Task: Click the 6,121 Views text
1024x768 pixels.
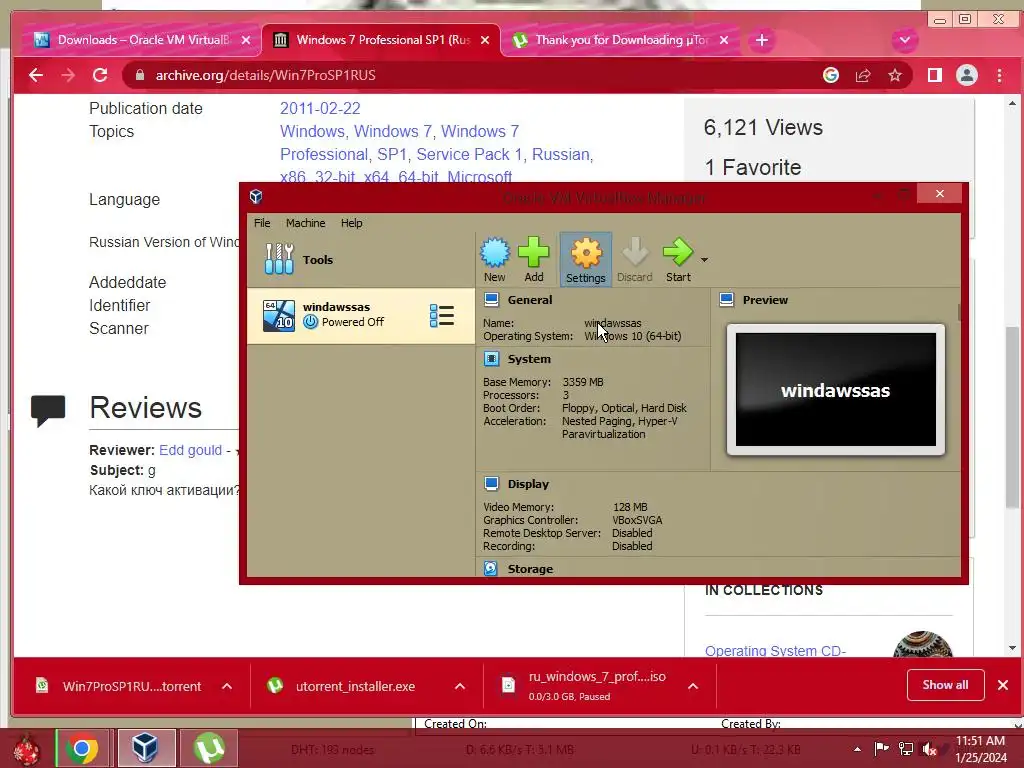Action: [x=763, y=127]
